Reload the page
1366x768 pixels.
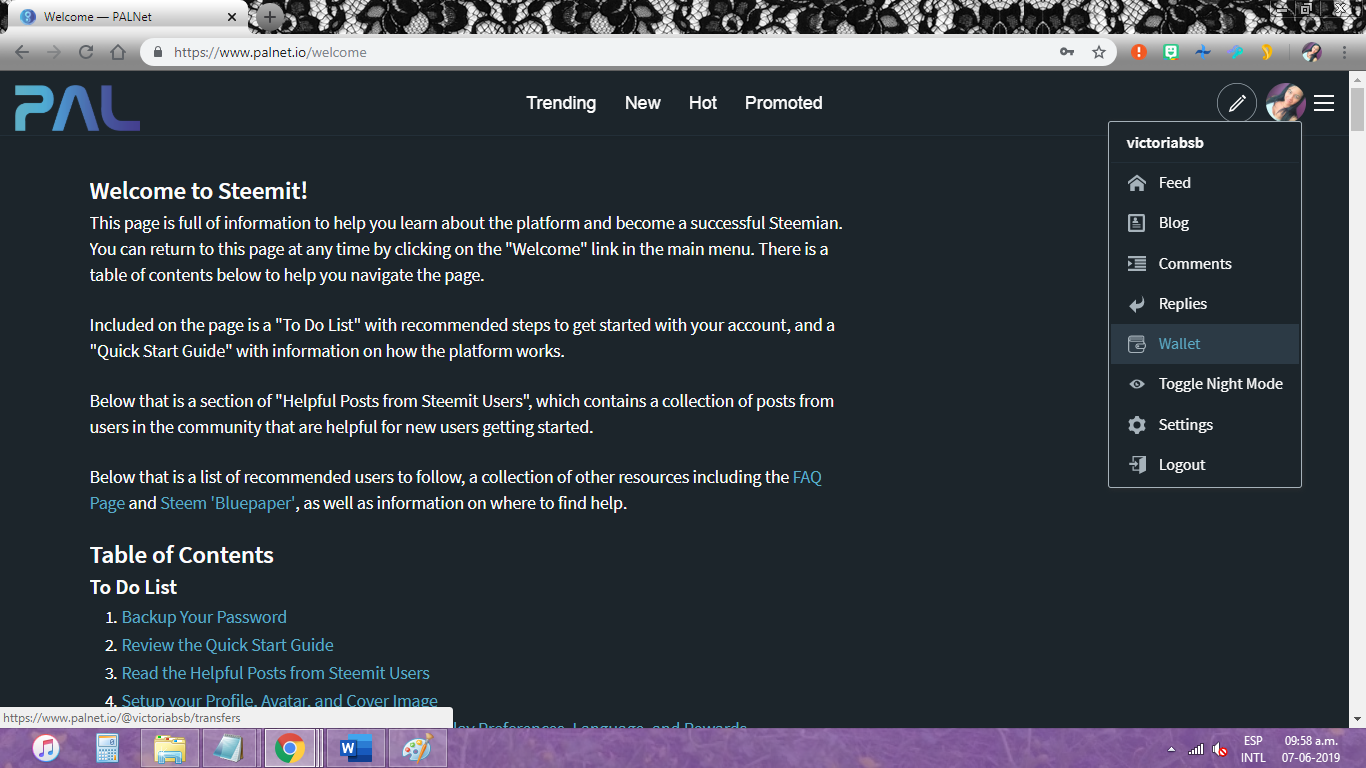(x=86, y=52)
